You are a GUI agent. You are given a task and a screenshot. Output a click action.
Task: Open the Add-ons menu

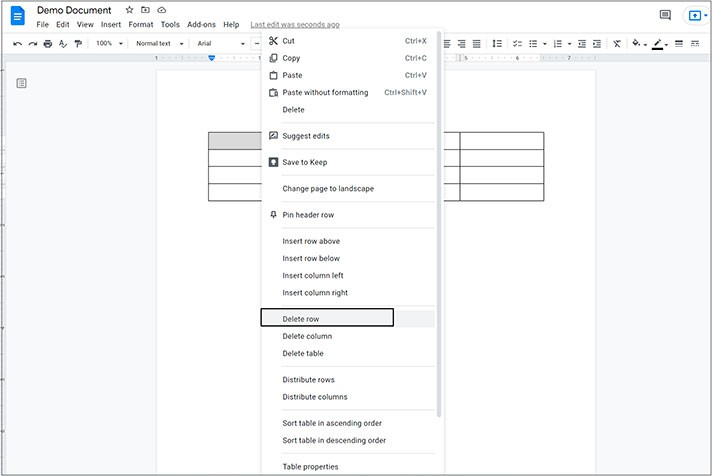201,25
